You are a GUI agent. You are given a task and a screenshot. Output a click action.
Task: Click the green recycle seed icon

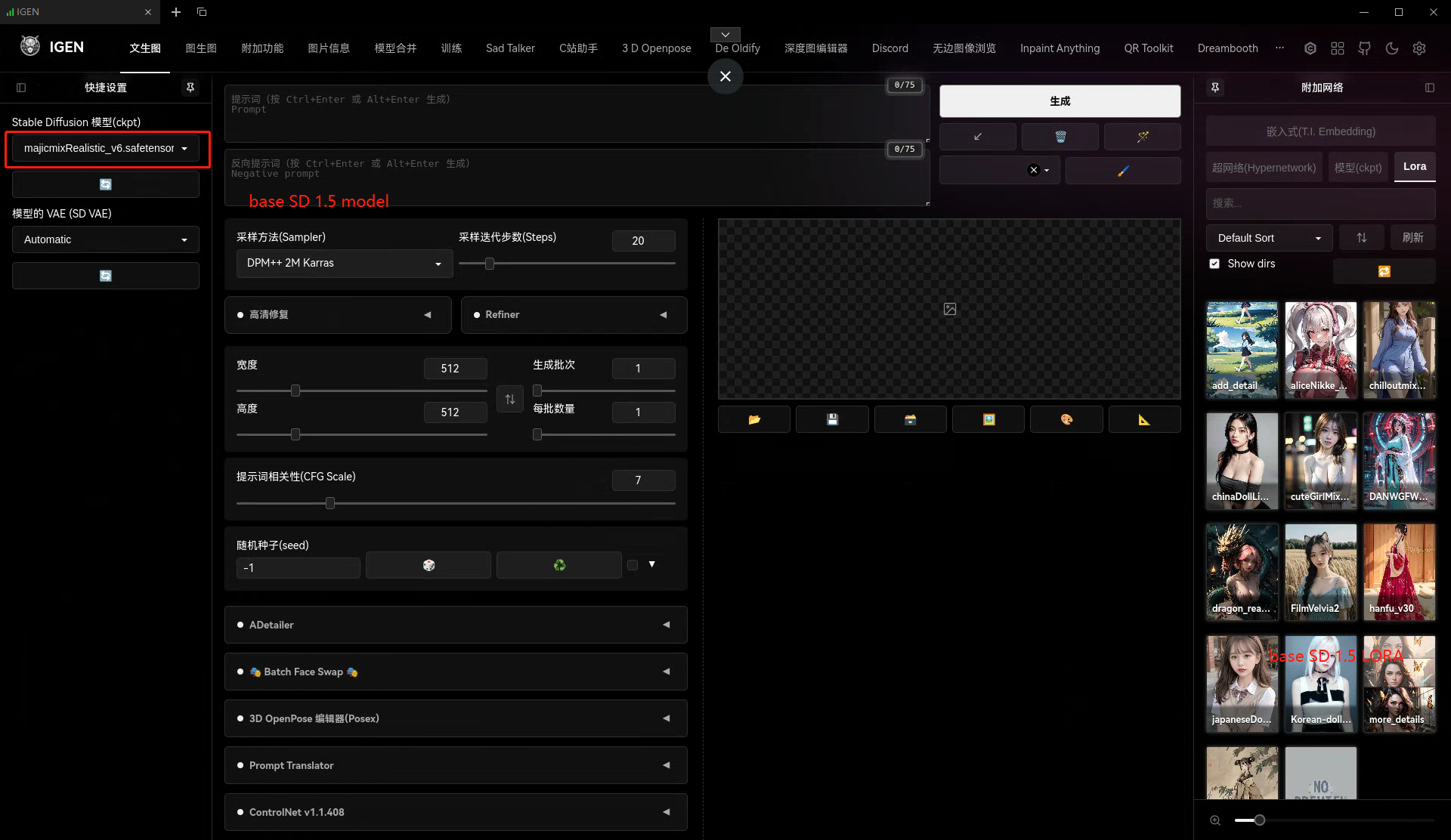point(559,565)
